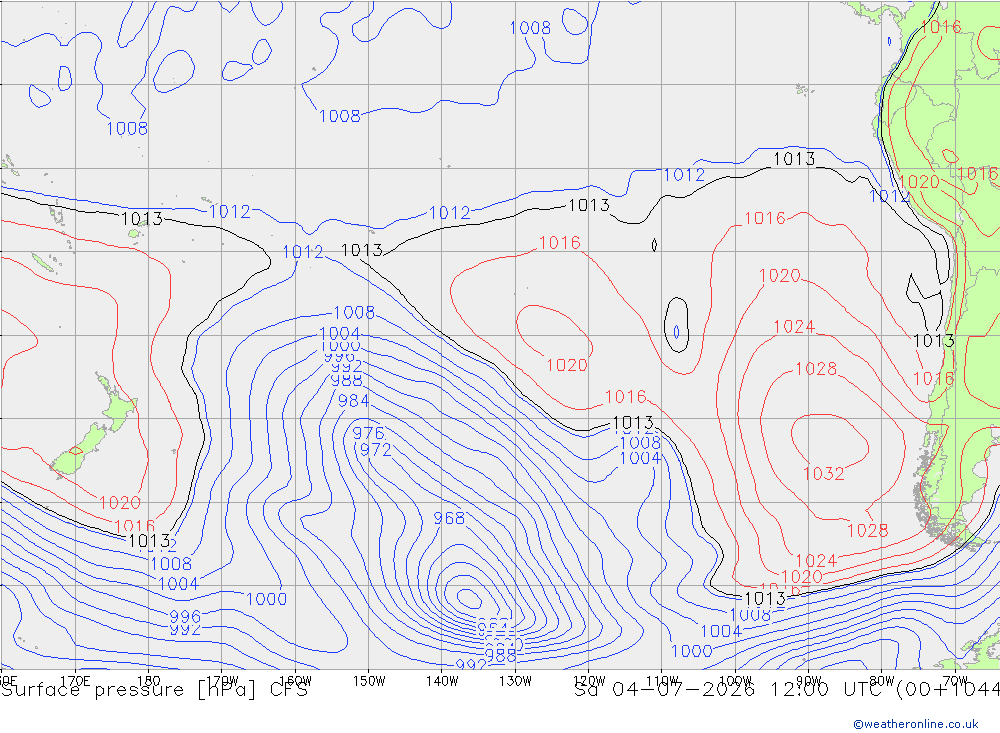Click the 110W longitude axis label

click(x=662, y=681)
